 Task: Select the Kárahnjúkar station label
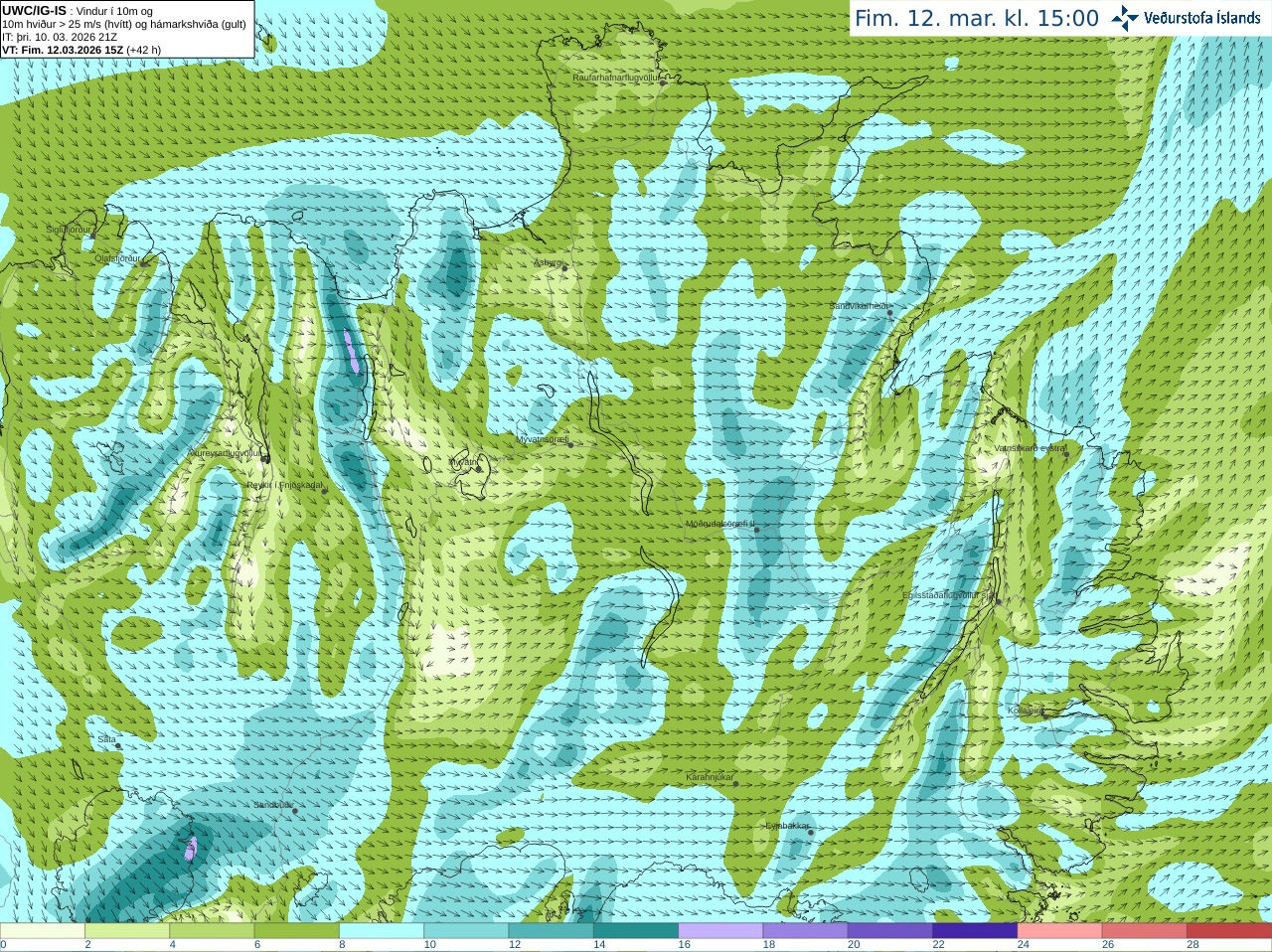coord(710,777)
